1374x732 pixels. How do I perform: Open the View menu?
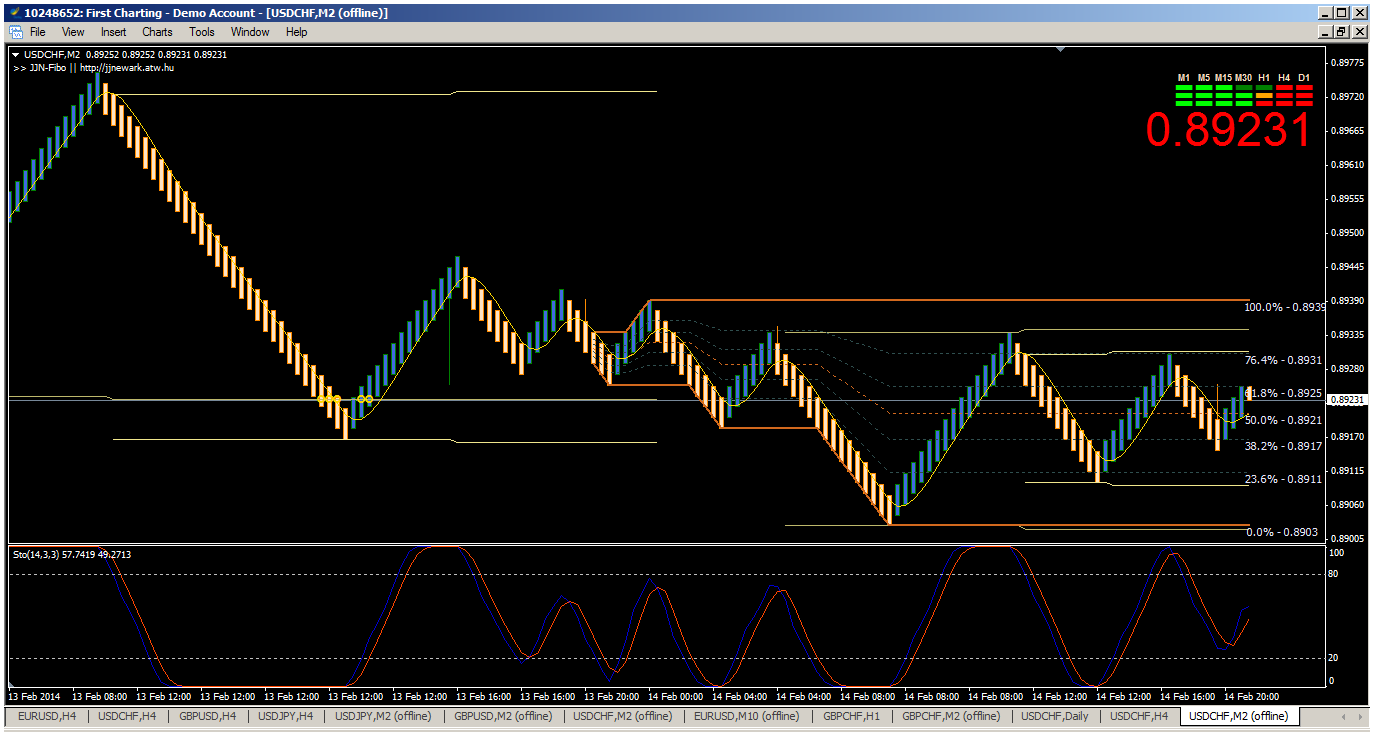[x=73, y=32]
